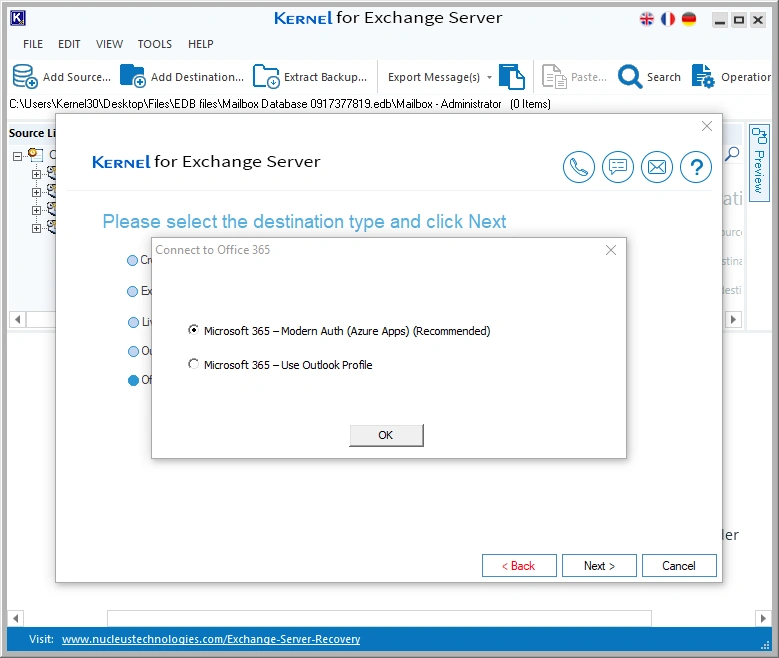This screenshot has width=779, height=658.
Task: Click the right scroll arrow beside the wizard
Action: pyautogui.click(x=733, y=319)
